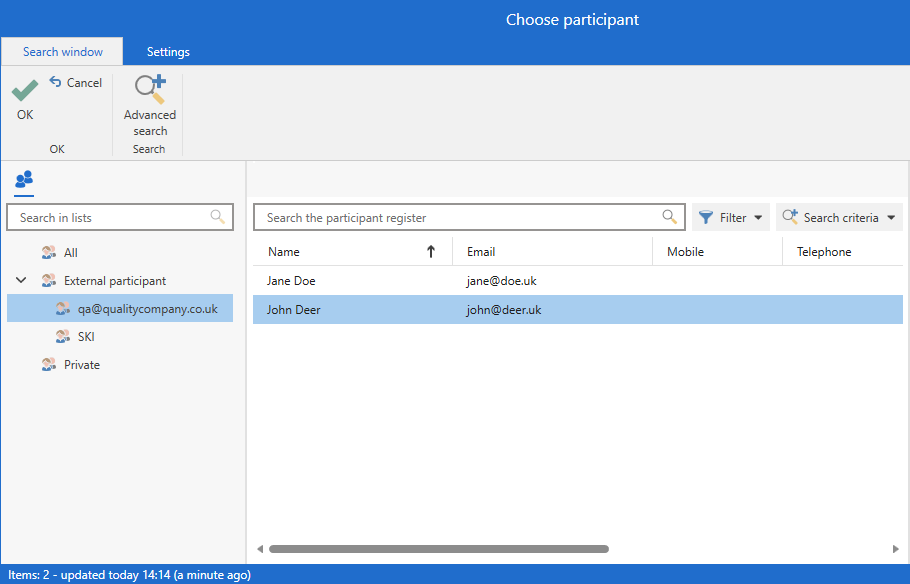Click the magnifier-plus icon on Search criteria
This screenshot has height=584, width=910.
point(790,217)
